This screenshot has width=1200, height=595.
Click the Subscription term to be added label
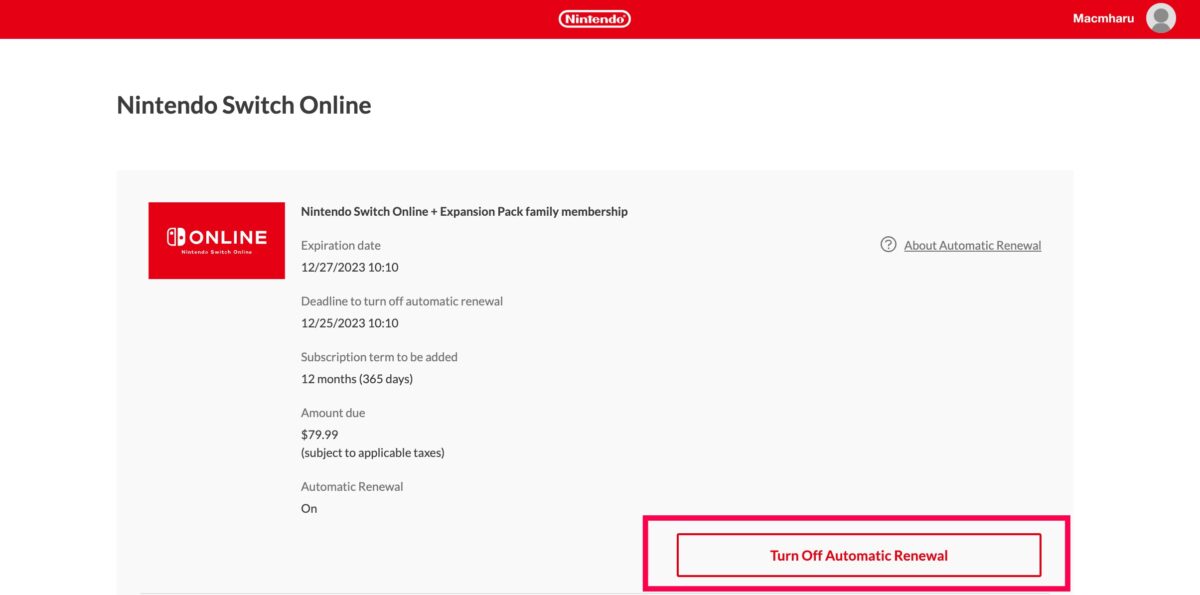pyautogui.click(x=379, y=357)
